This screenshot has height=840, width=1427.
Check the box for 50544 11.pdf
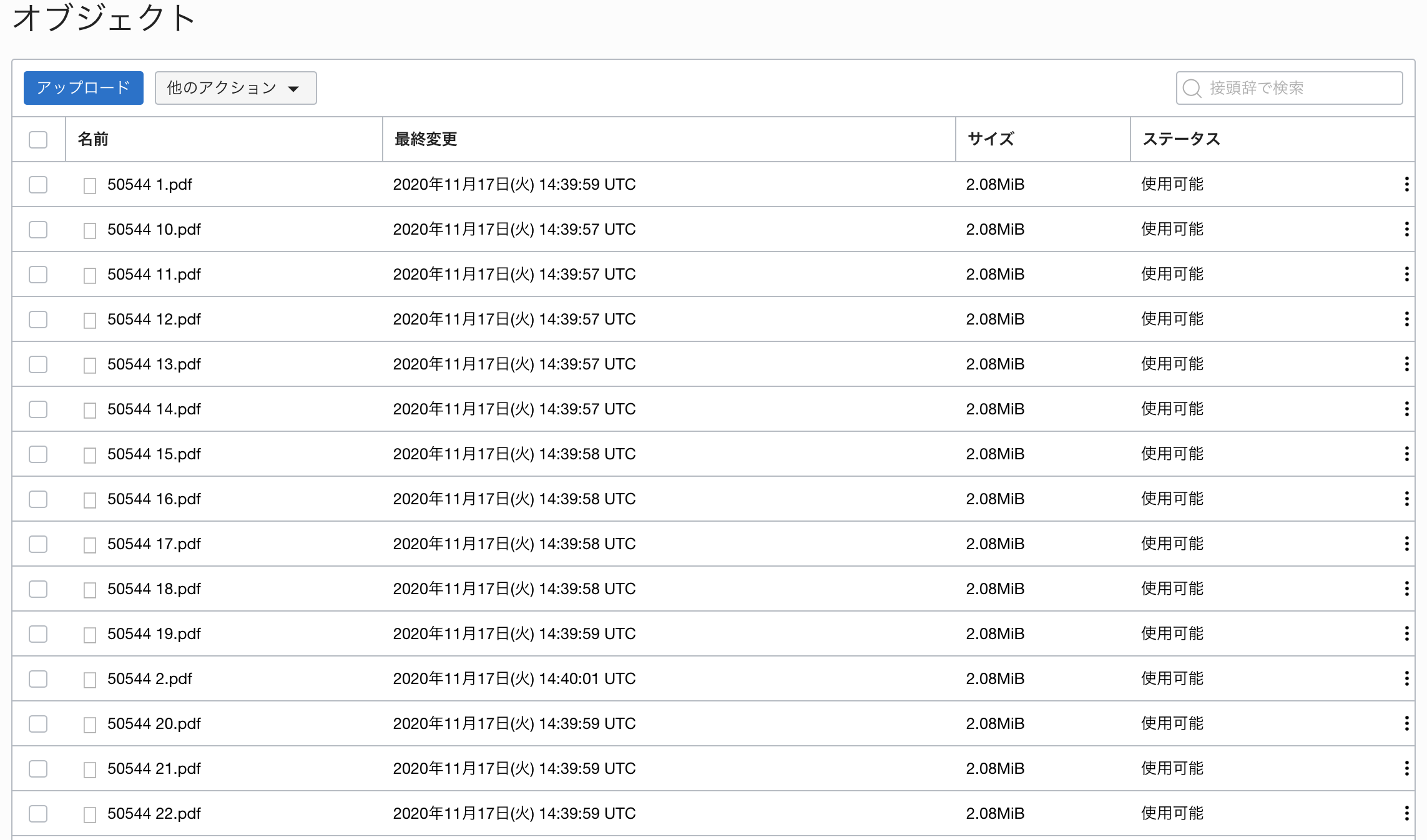tap(38, 274)
